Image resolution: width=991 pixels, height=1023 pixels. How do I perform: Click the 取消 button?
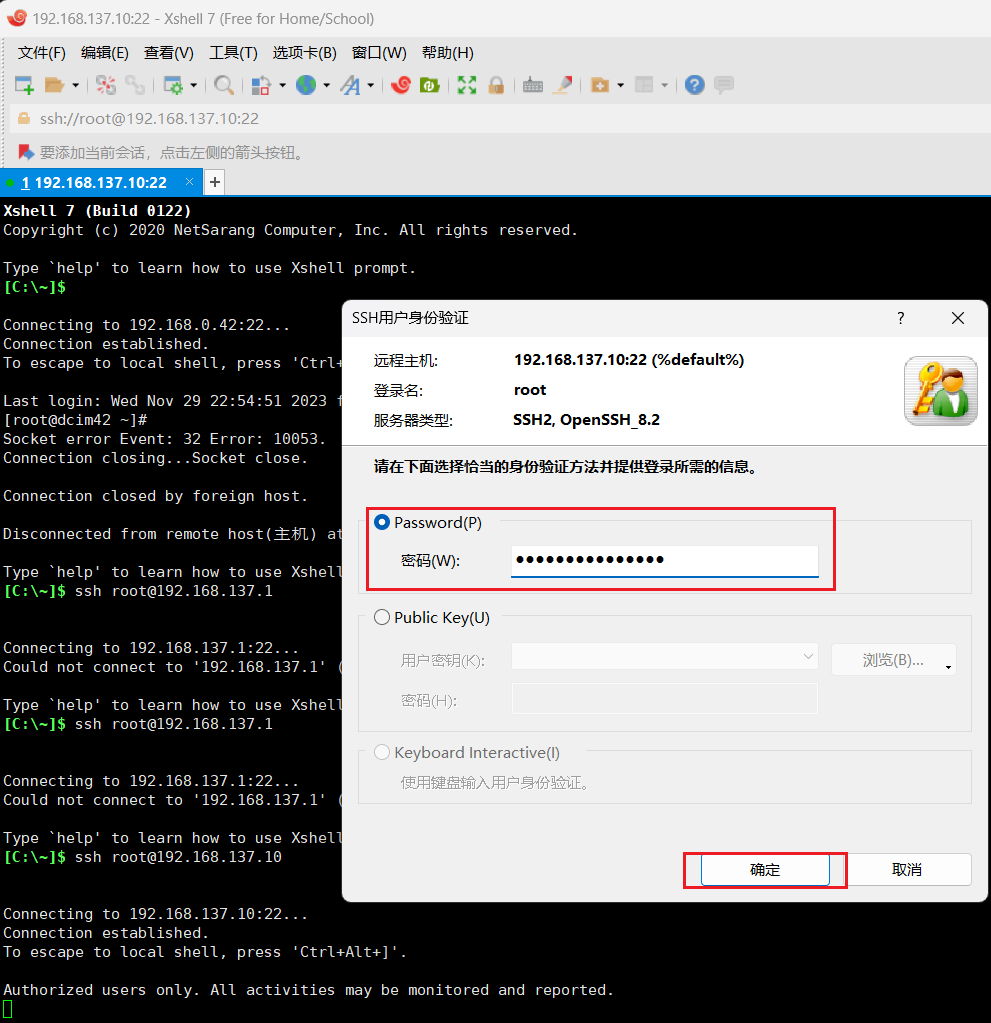pyautogui.click(x=906, y=870)
